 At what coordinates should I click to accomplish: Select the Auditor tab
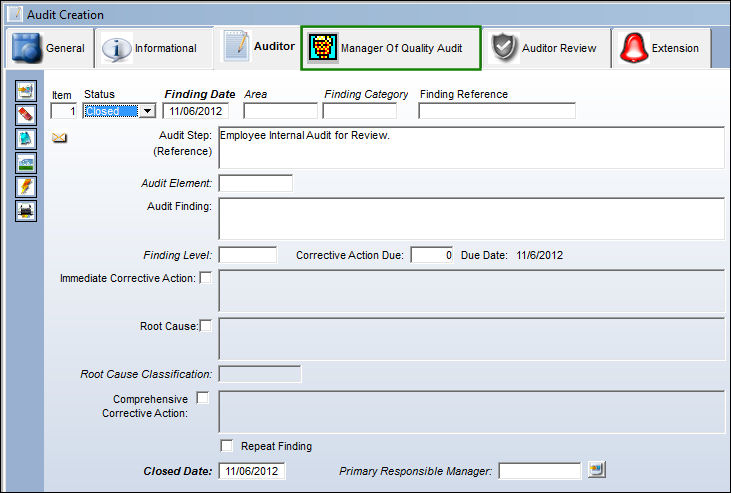(x=258, y=47)
